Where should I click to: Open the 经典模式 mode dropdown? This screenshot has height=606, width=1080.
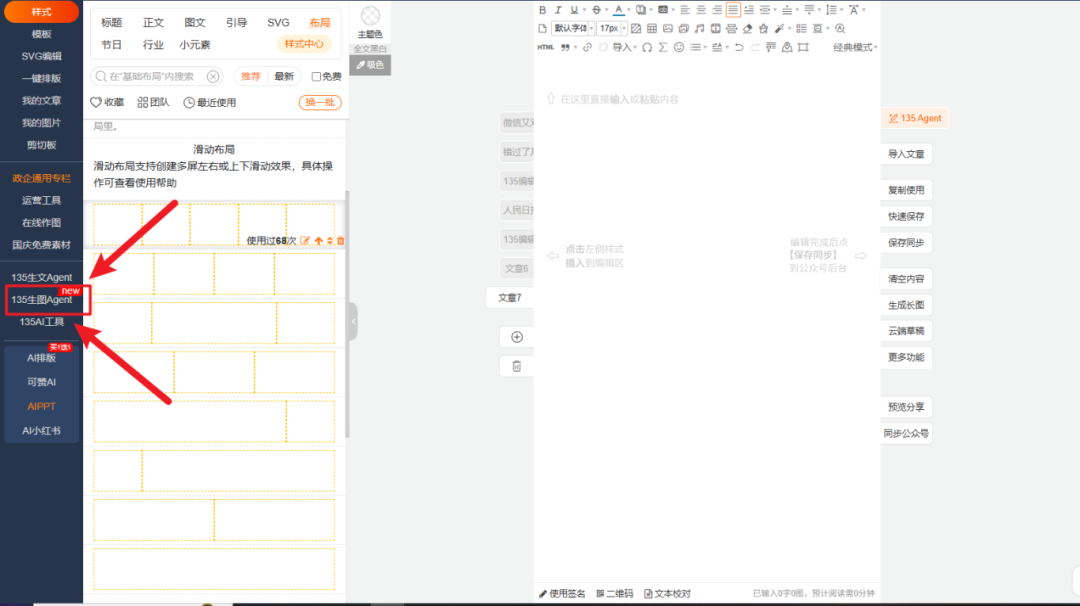(x=855, y=48)
